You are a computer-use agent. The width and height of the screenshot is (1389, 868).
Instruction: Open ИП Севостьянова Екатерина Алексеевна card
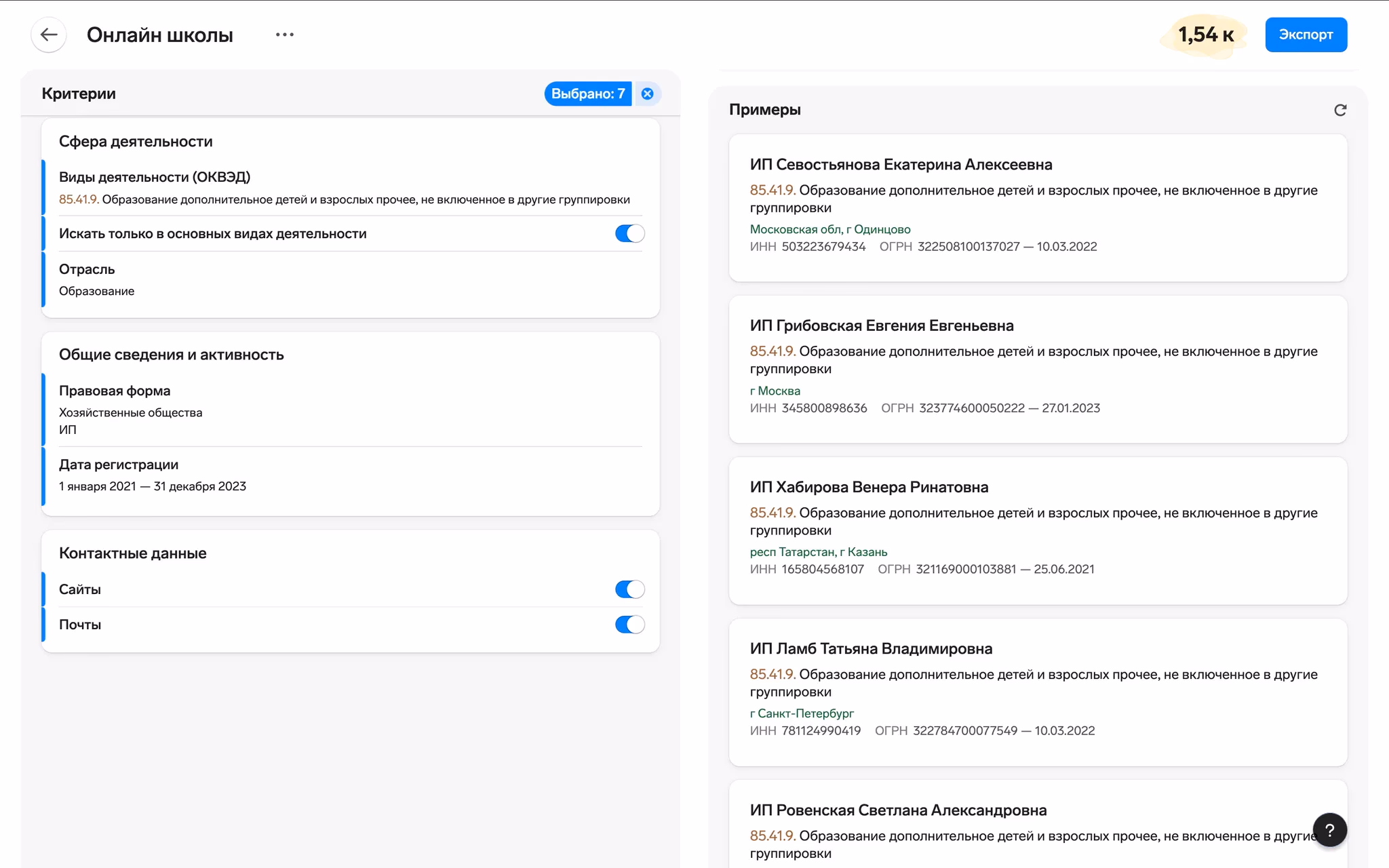tap(901, 165)
